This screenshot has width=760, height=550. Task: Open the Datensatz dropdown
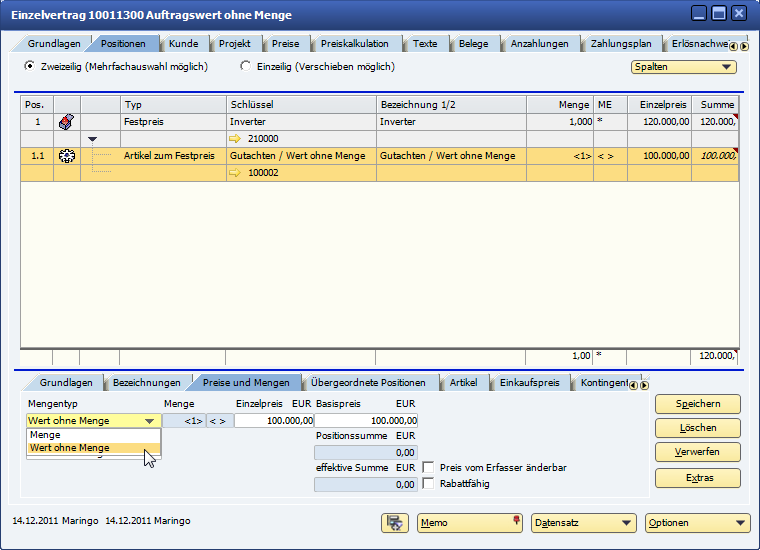click(x=584, y=522)
